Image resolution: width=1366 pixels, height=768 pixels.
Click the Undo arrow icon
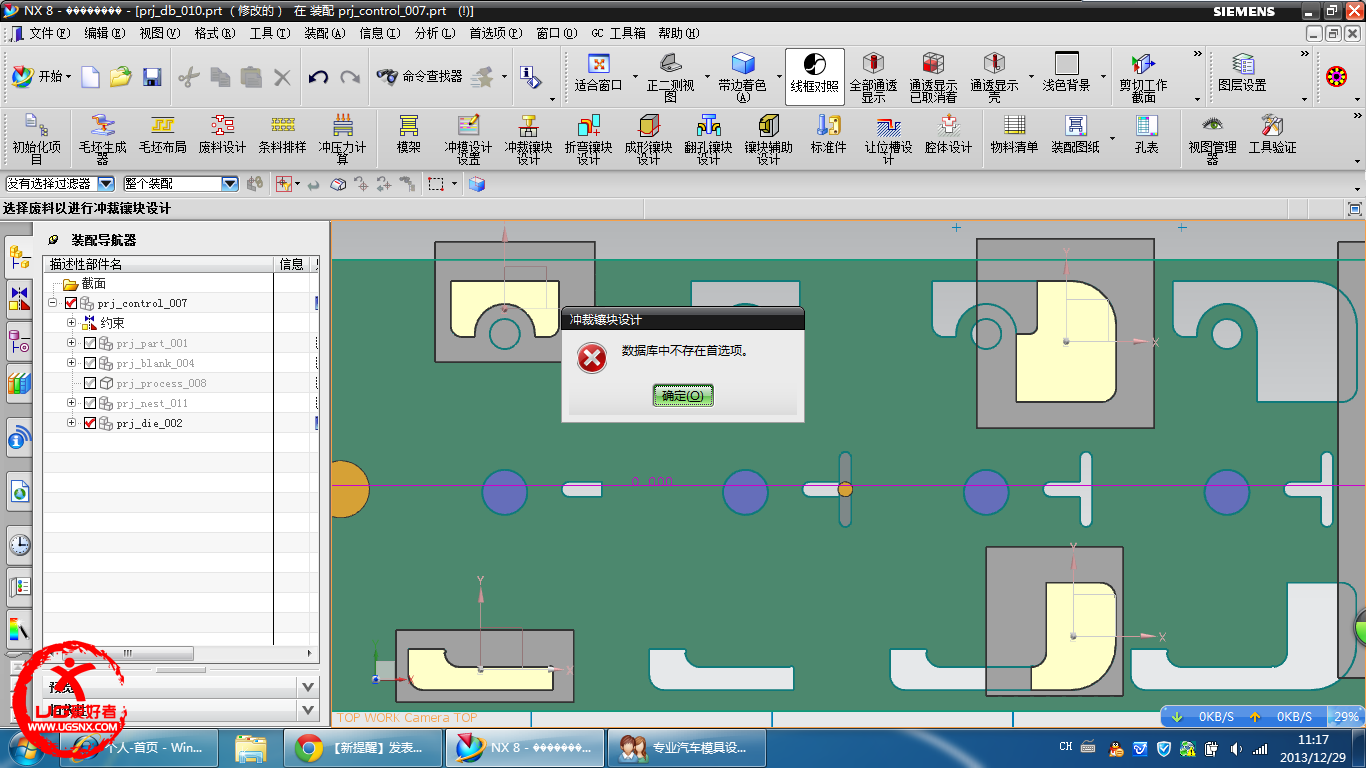(318, 76)
